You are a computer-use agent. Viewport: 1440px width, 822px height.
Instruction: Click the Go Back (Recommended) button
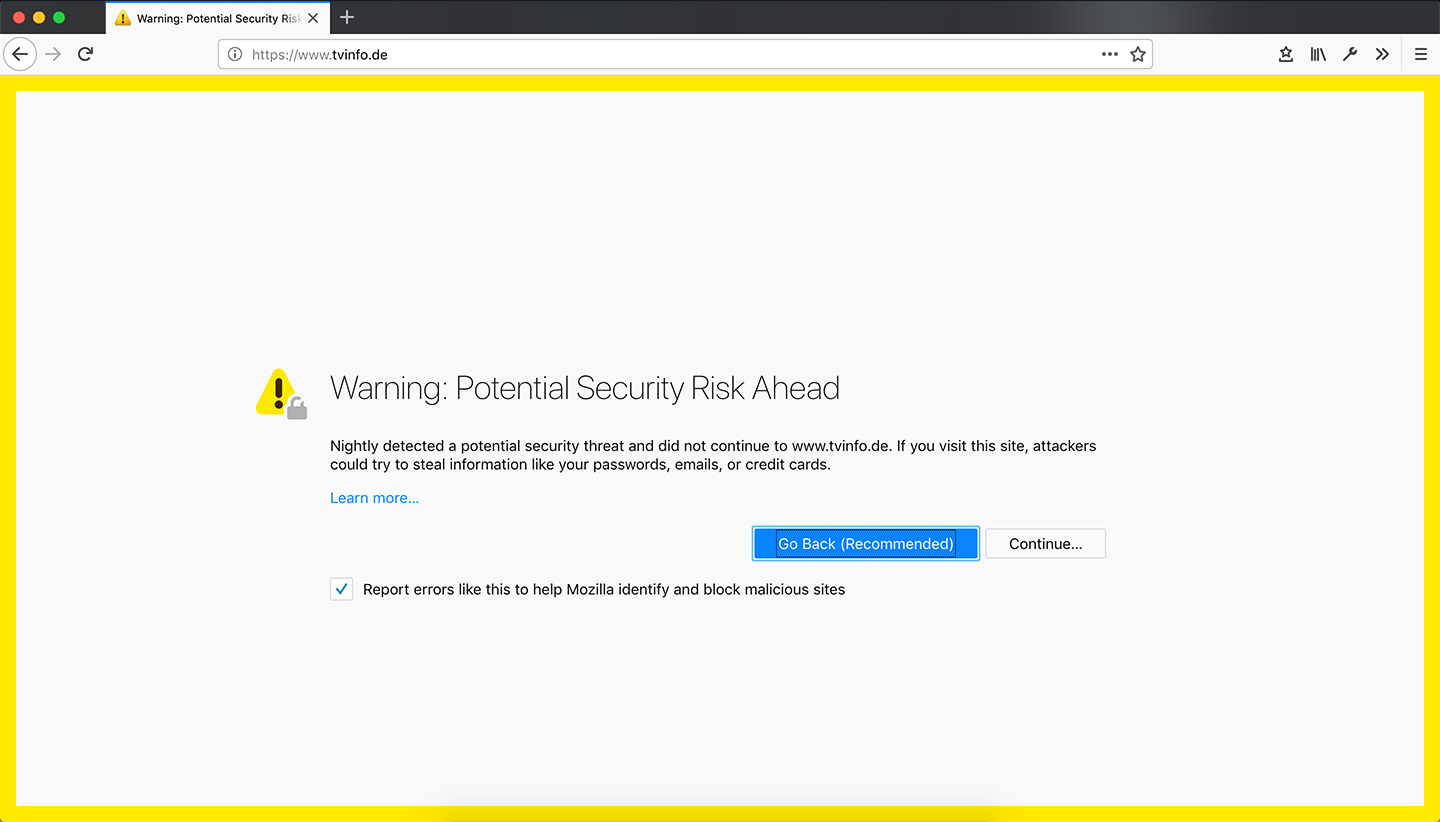(865, 544)
